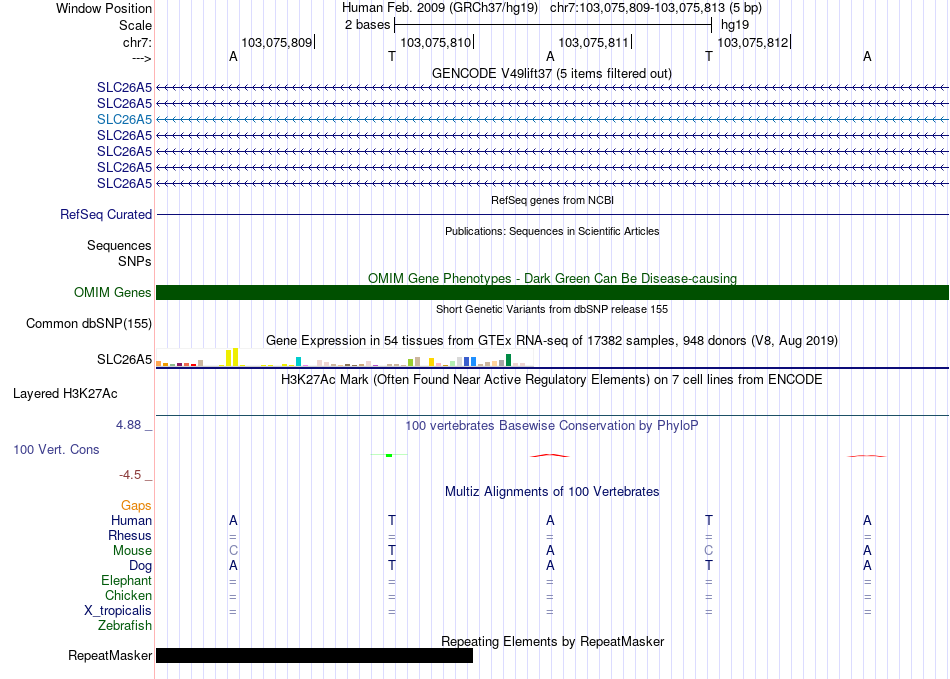This screenshot has height=679, width=950.
Task: Open the H3K27Ac Mark track title
Action: 552,380
